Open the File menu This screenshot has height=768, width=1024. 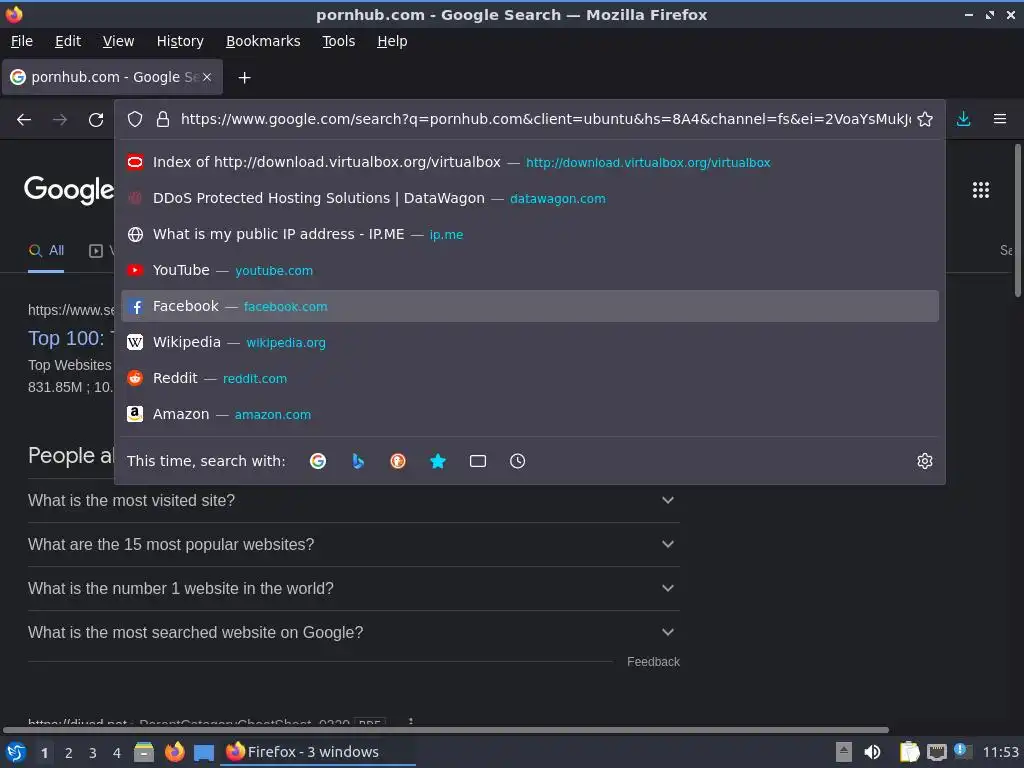click(22, 41)
